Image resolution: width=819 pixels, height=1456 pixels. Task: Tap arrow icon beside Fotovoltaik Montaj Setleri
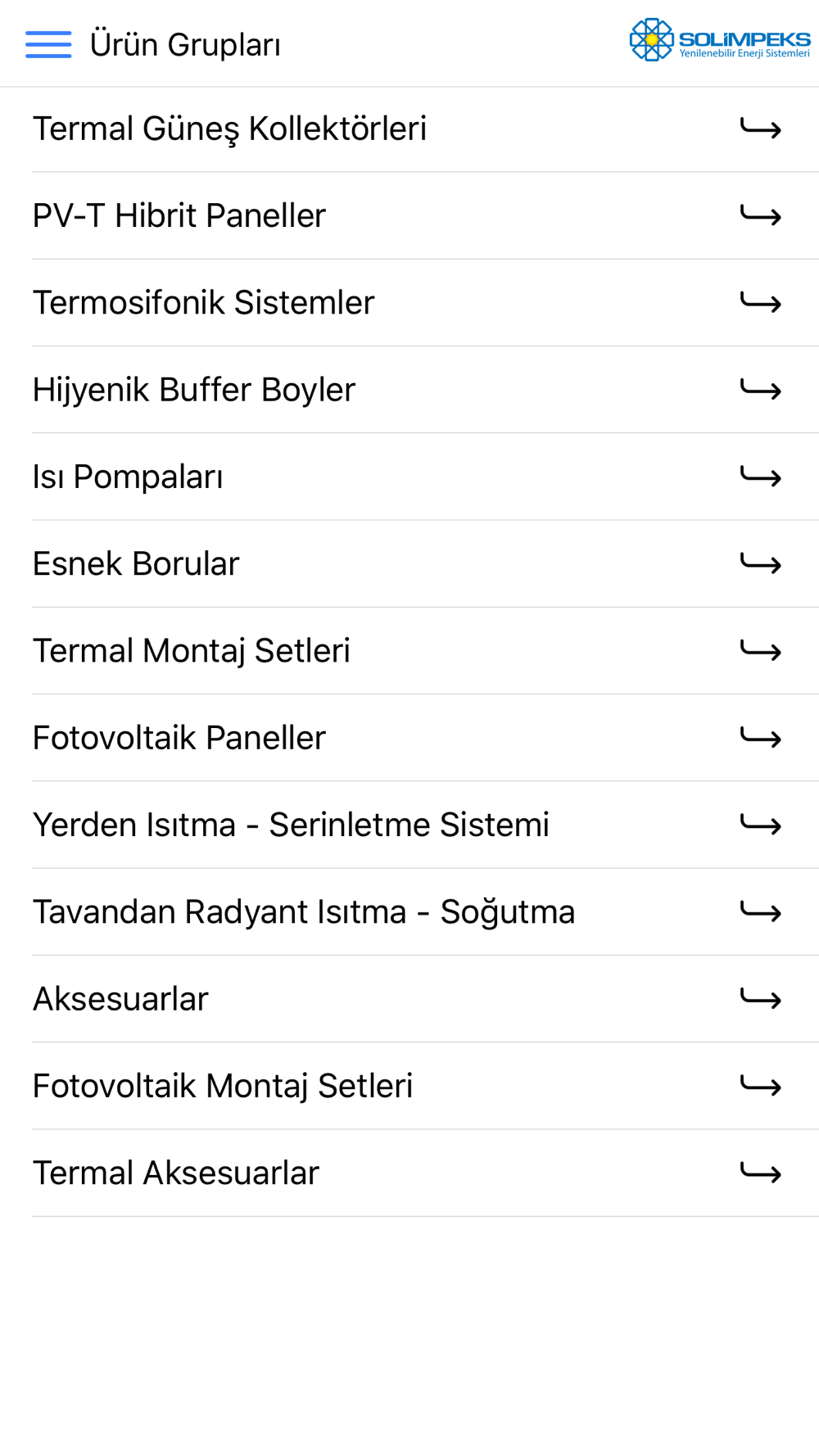click(x=761, y=1086)
